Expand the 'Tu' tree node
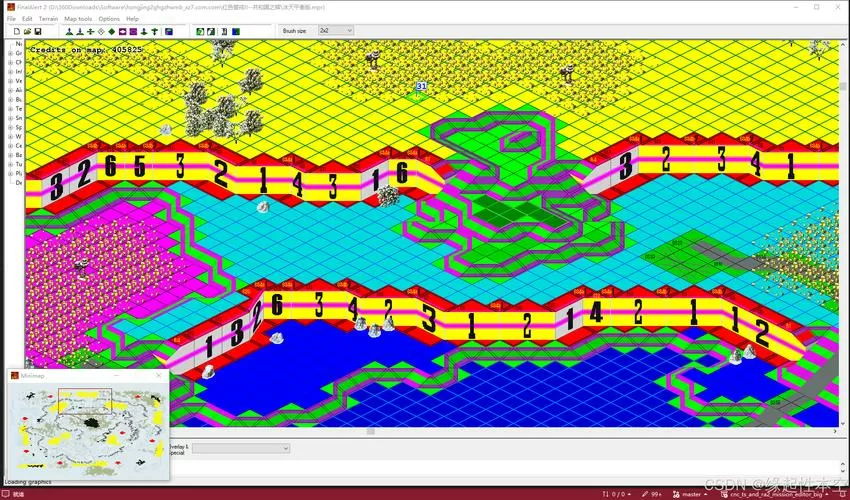This screenshot has width=850, height=500. [x=10, y=164]
